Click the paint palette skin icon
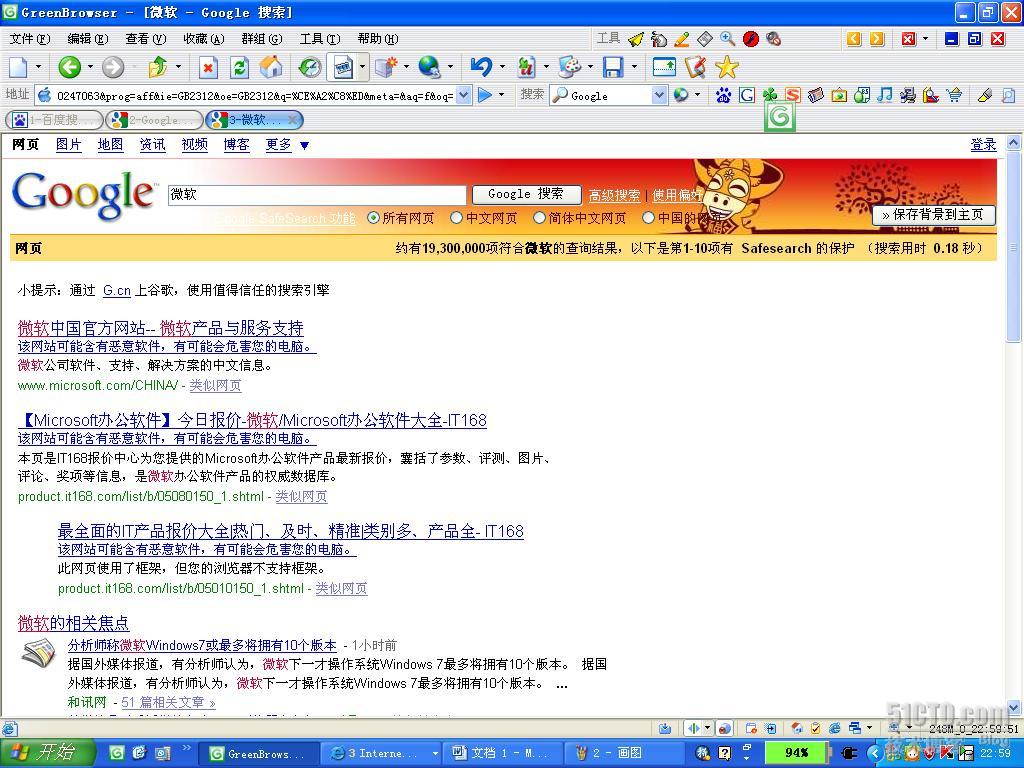This screenshot has height=768, width=1024. [x=569, y=67]
